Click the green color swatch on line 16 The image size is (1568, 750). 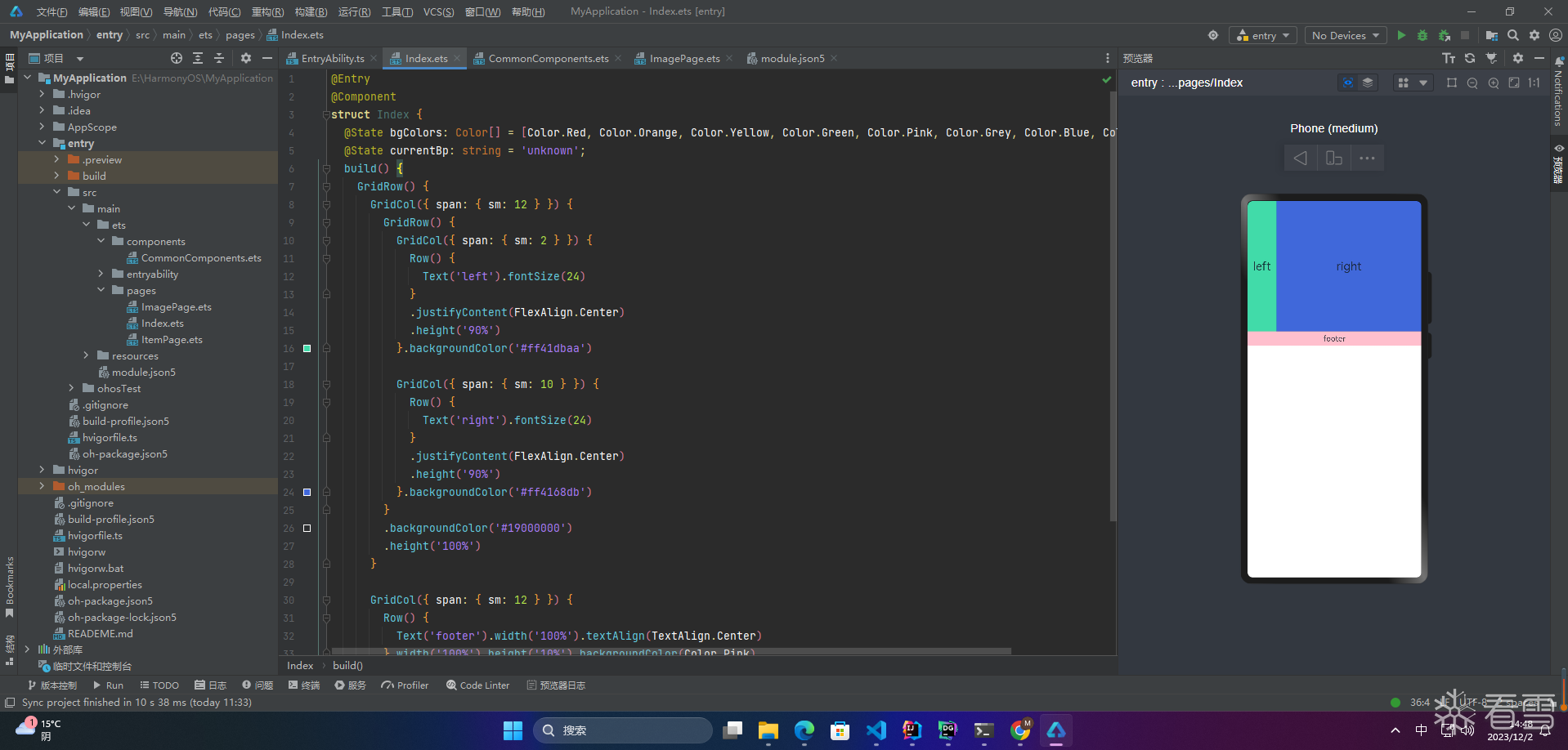(x=307, y=349)
